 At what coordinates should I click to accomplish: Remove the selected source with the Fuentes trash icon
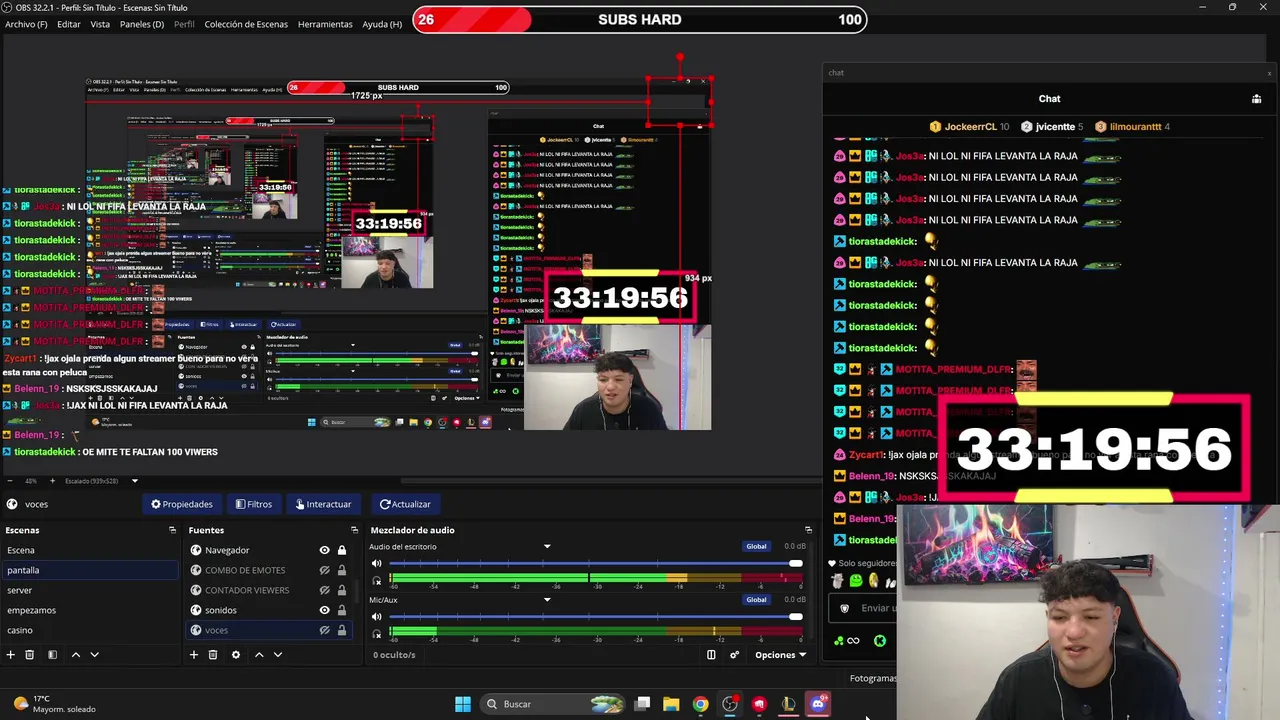(213, 655)
